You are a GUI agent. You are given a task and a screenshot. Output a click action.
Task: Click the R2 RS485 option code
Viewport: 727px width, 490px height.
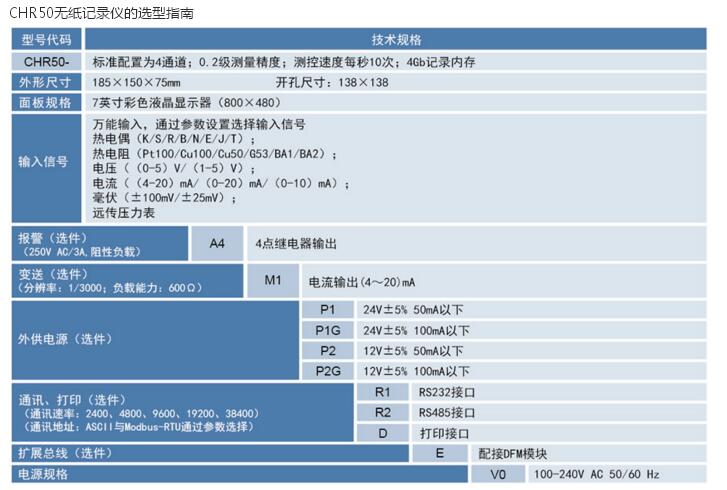tap(383, 412)
